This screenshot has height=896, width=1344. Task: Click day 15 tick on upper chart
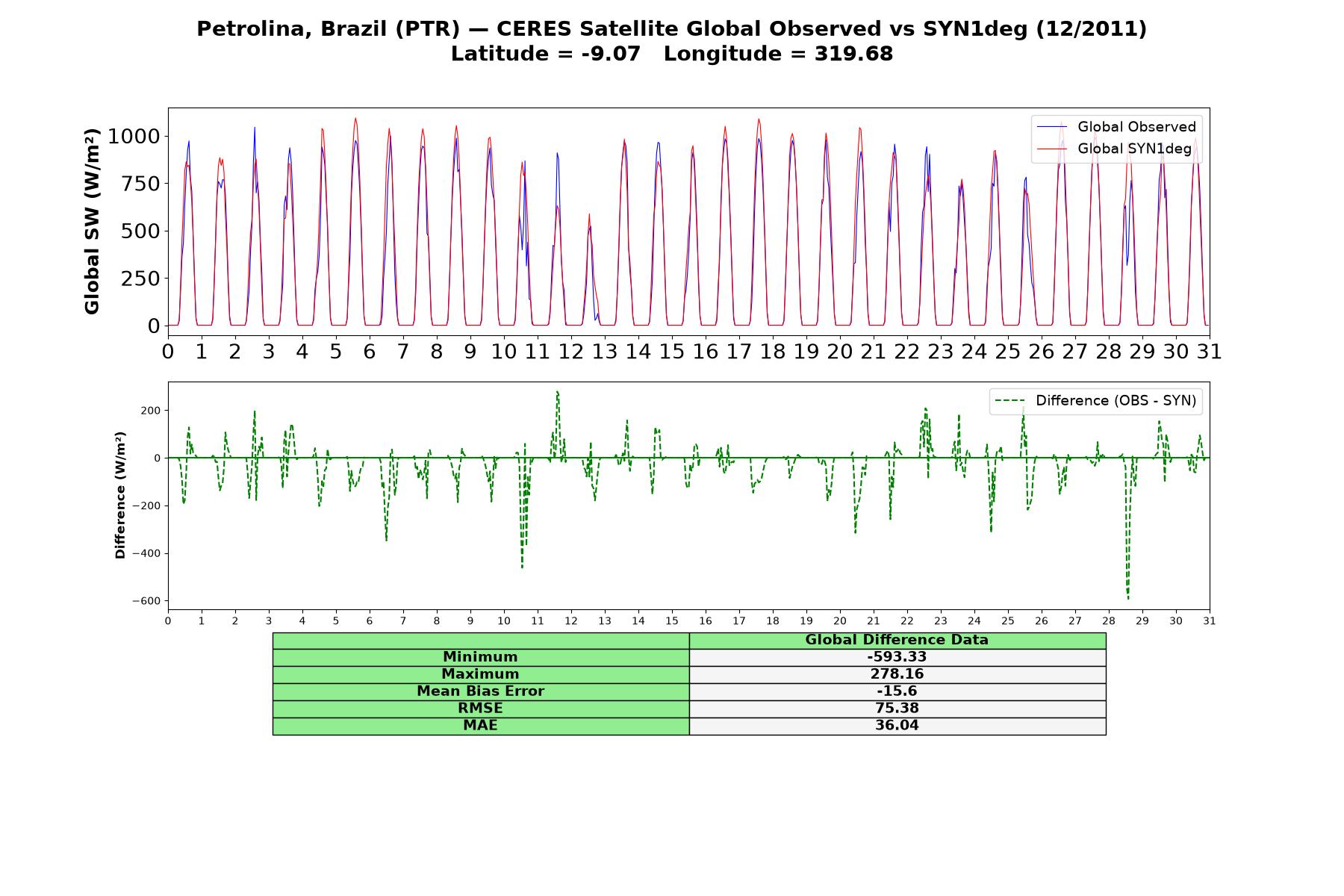671,351
